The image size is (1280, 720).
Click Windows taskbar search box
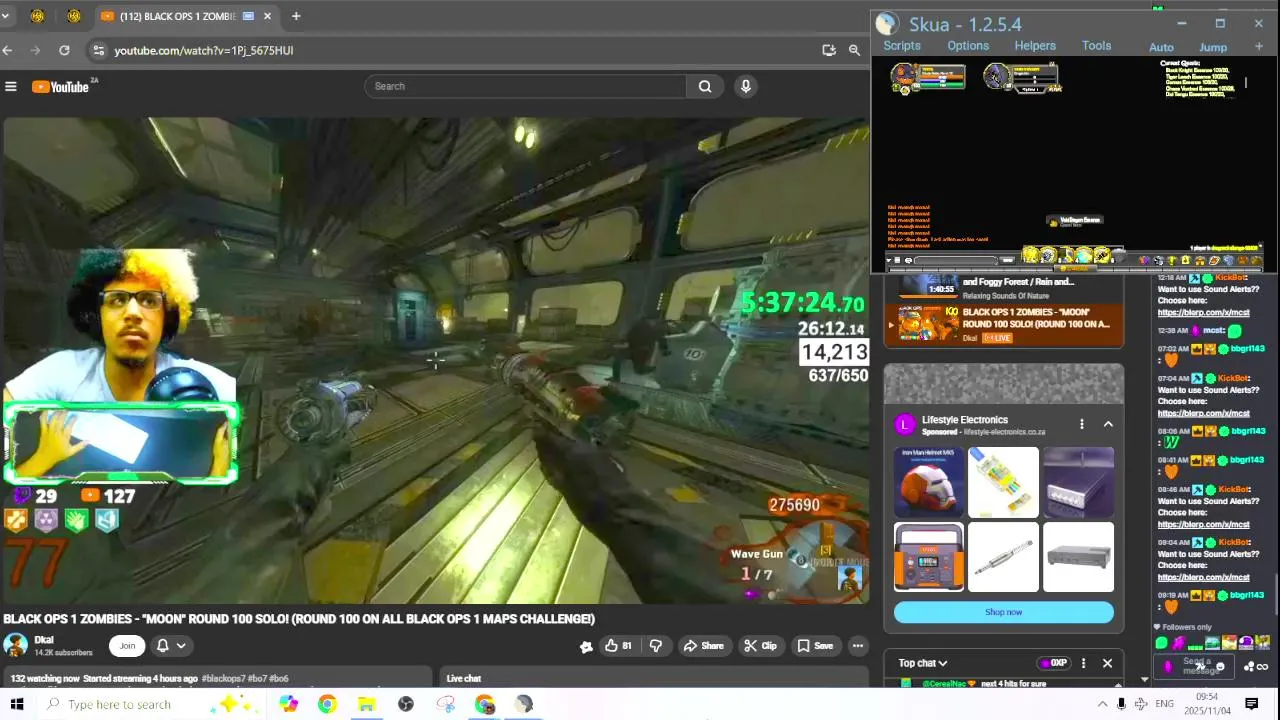point(152,704)
